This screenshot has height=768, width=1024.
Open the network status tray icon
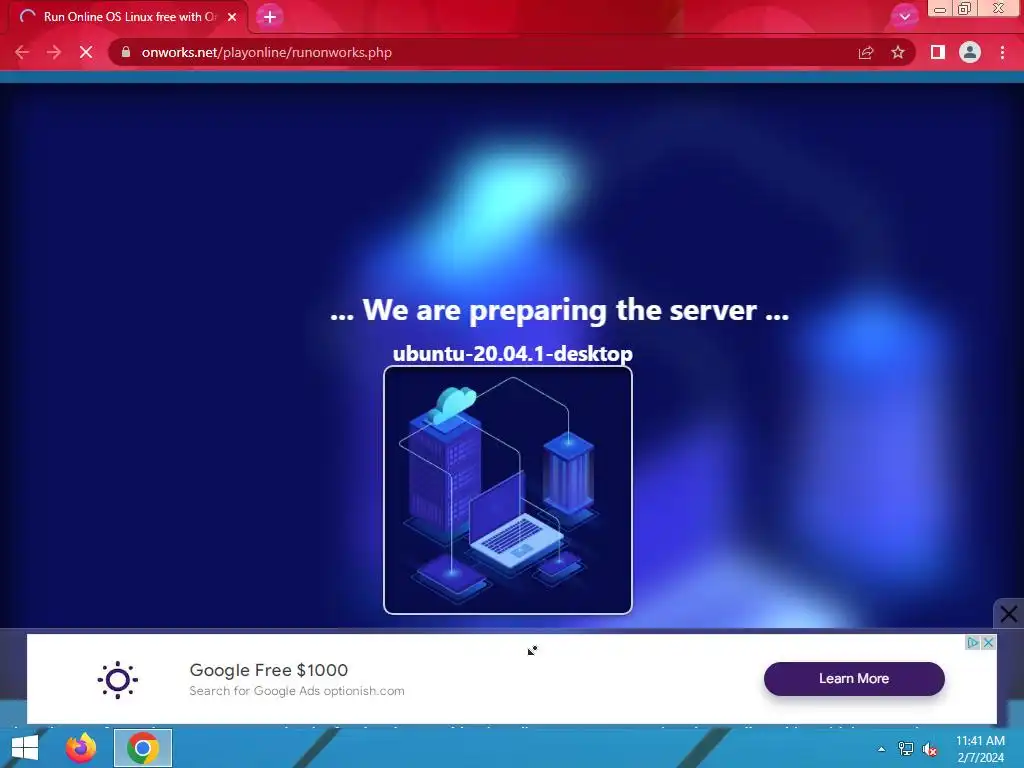pyautogui.click(x=906, y=749)
